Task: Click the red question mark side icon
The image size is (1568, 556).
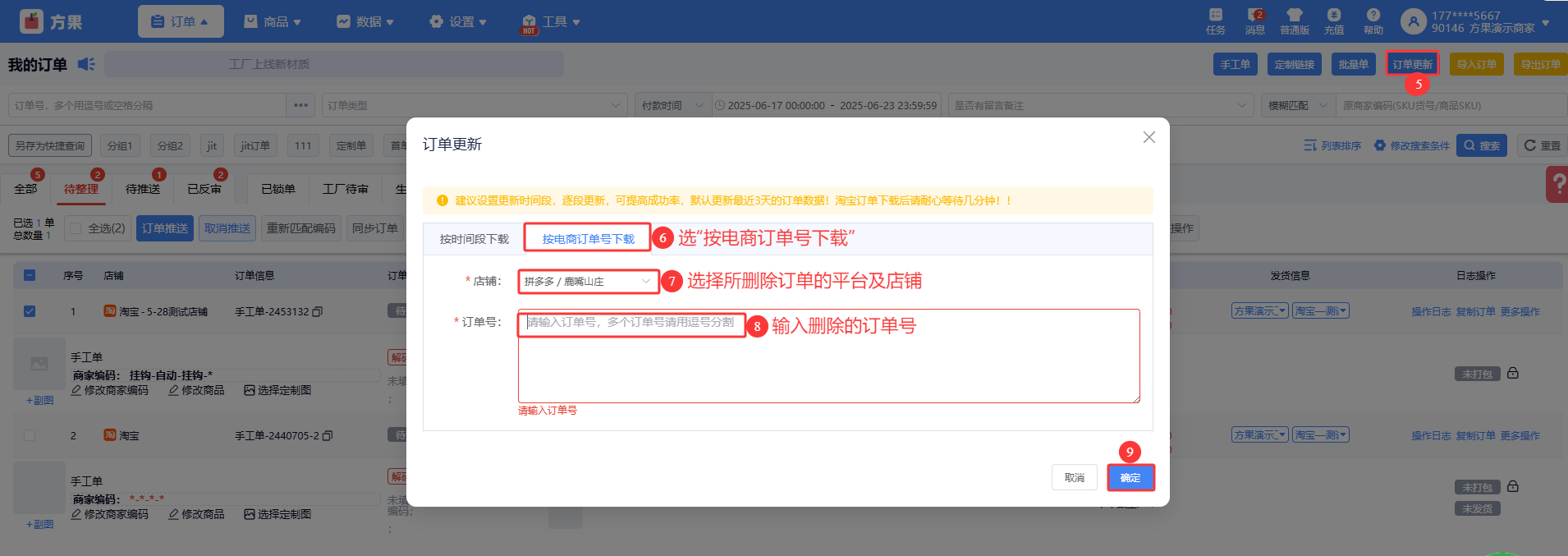Action: click(x=1557, y=184)
